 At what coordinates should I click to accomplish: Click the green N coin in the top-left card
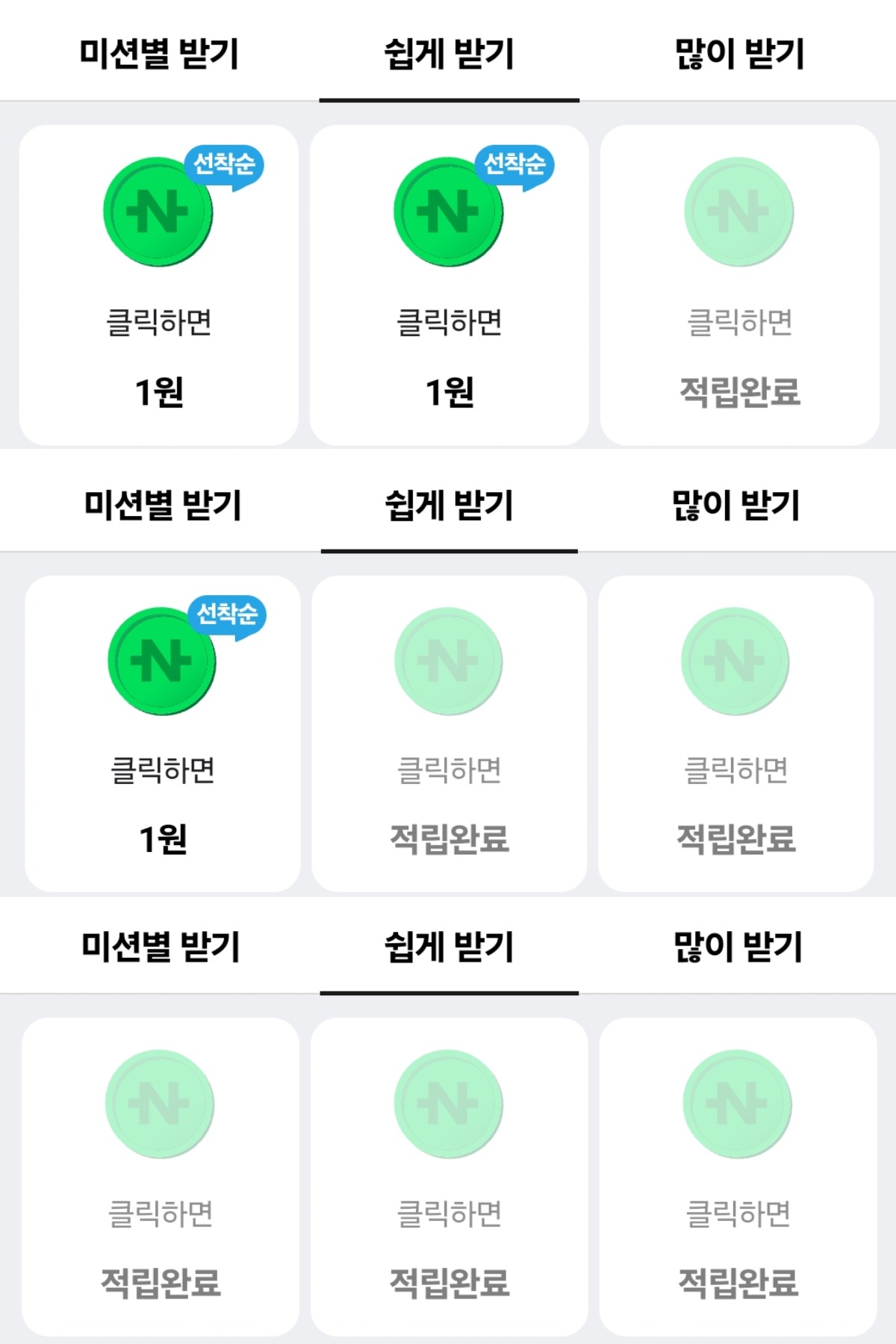click(158, 212)
